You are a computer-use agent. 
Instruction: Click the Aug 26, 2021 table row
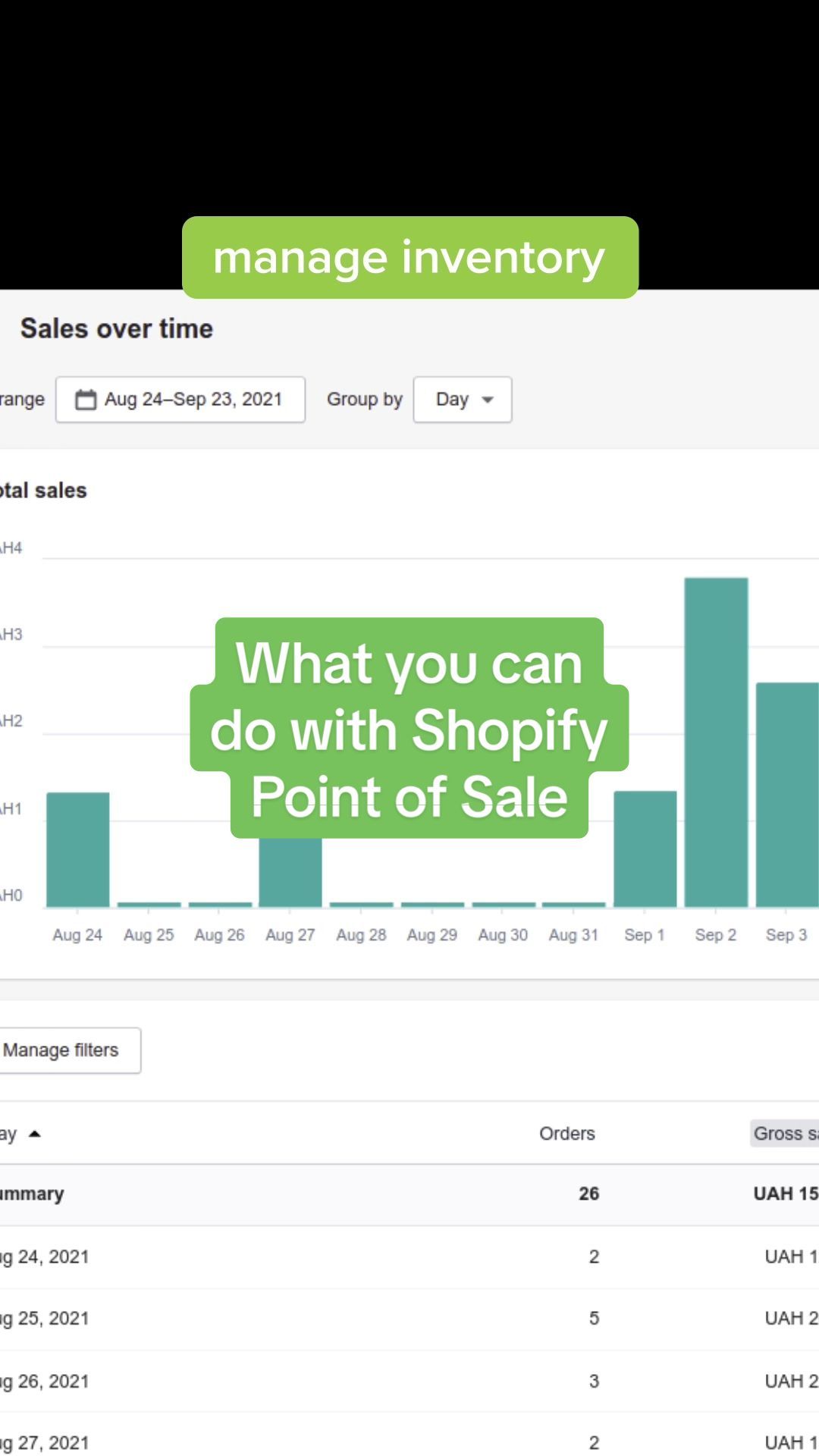pyautogui.click(x=409, y=1381)
